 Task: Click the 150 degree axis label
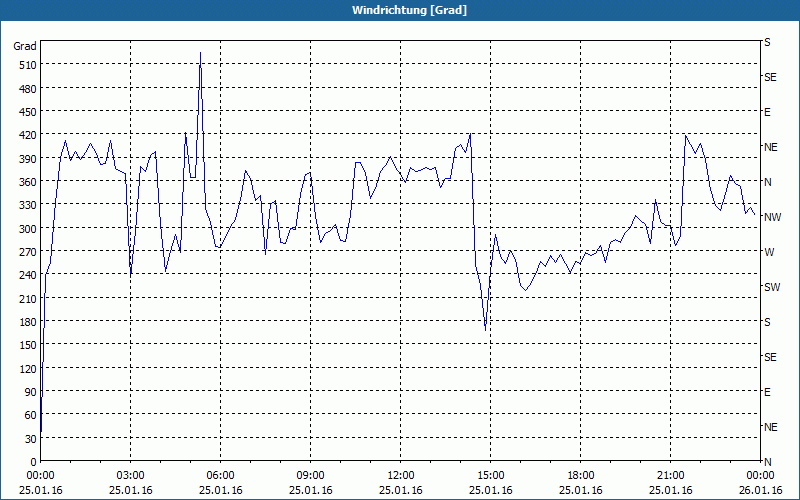tap(28, 345)
